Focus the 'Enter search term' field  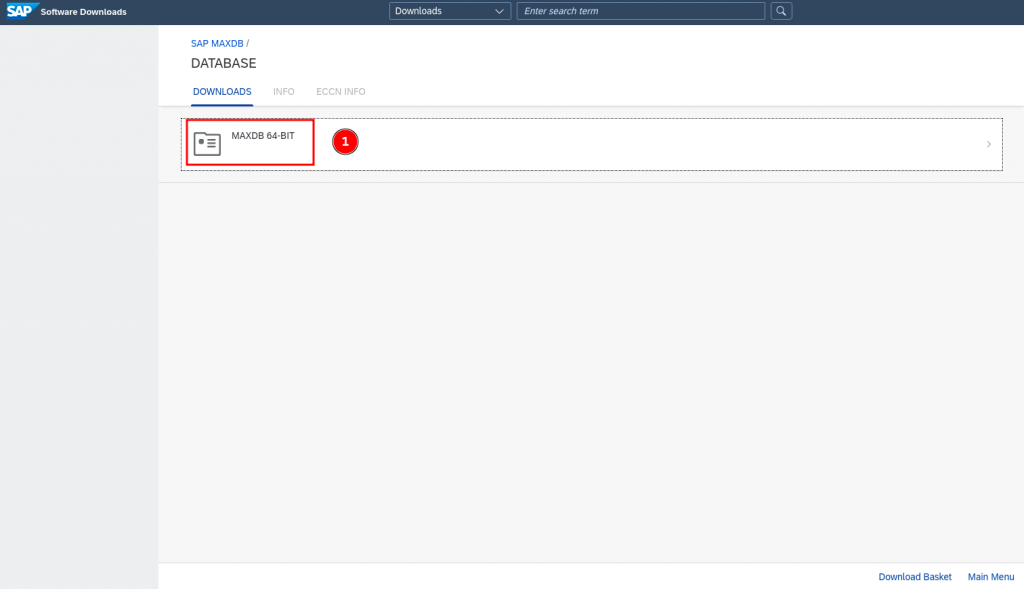[640, 11]
